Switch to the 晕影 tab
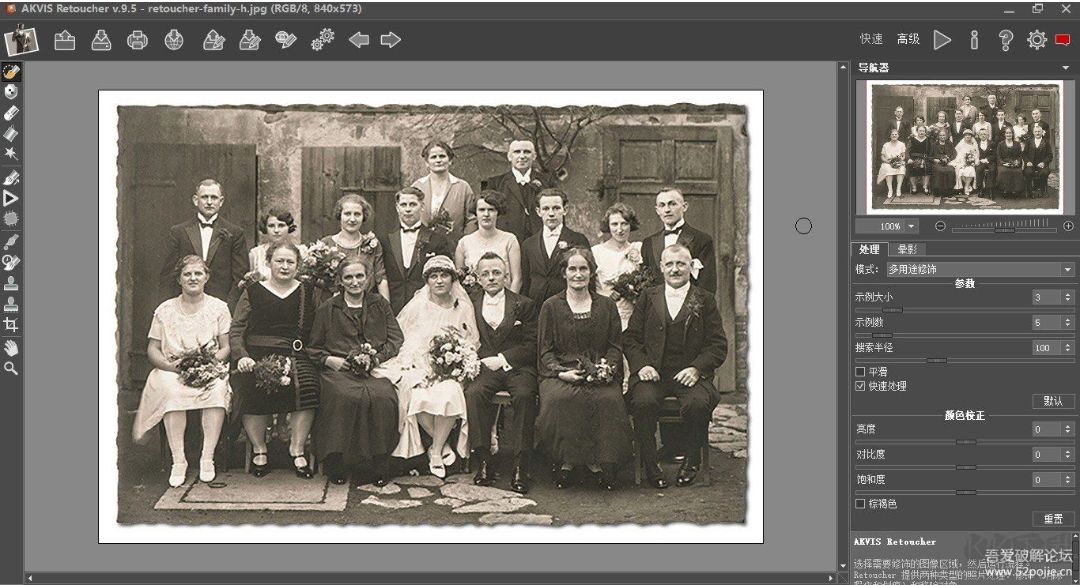Screen dimensions: 1080x585 click(907, 249)
